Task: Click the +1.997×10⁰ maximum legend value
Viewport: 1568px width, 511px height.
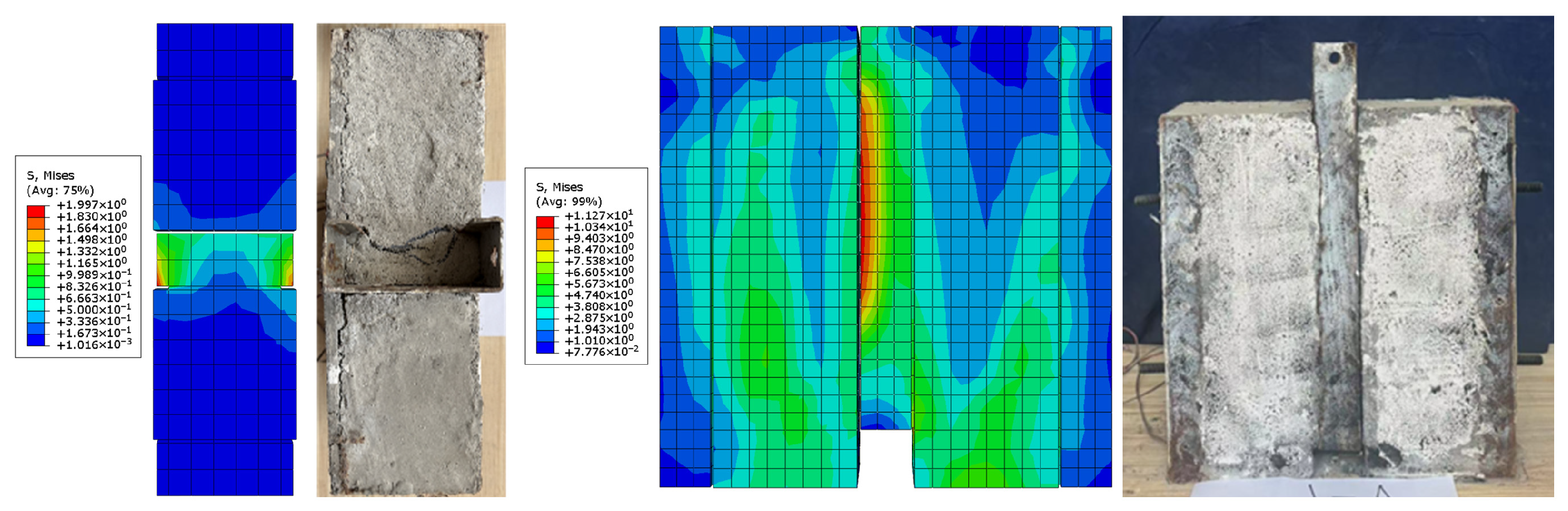Action: pos(91,205)
